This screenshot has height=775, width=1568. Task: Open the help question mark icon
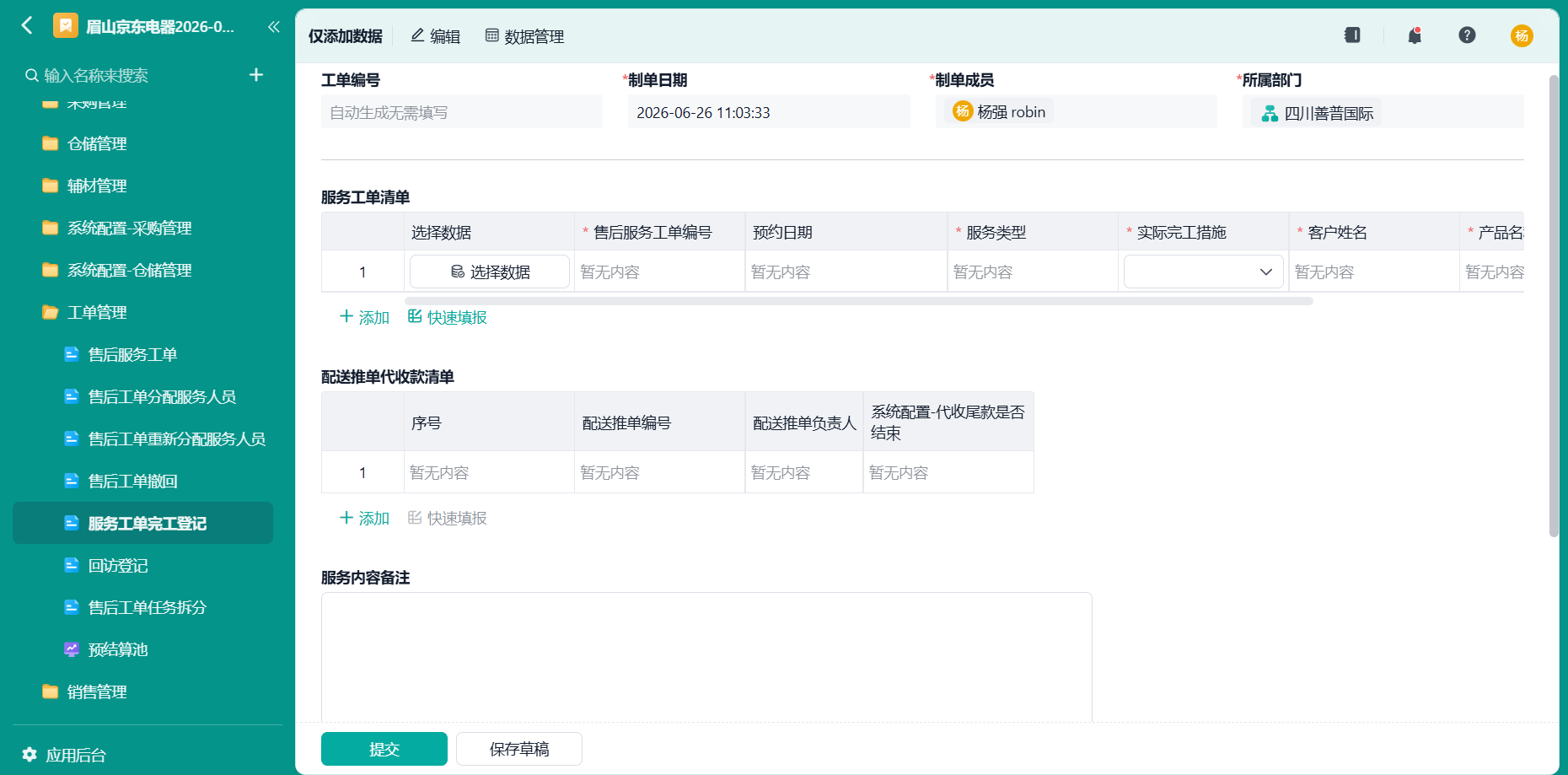(1467, 35)
